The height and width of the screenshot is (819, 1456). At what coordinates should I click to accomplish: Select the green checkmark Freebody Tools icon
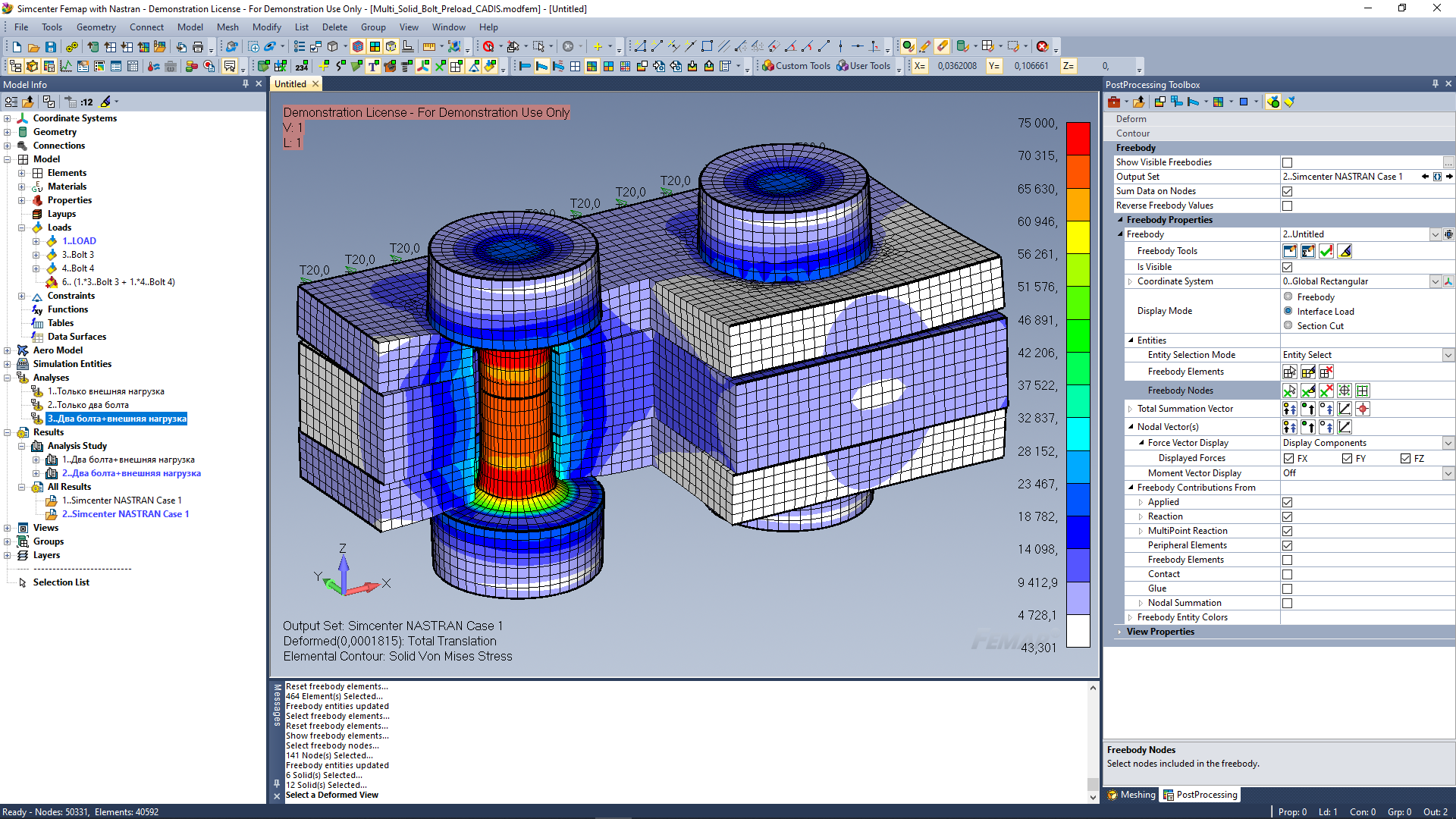pos(1326,251)
